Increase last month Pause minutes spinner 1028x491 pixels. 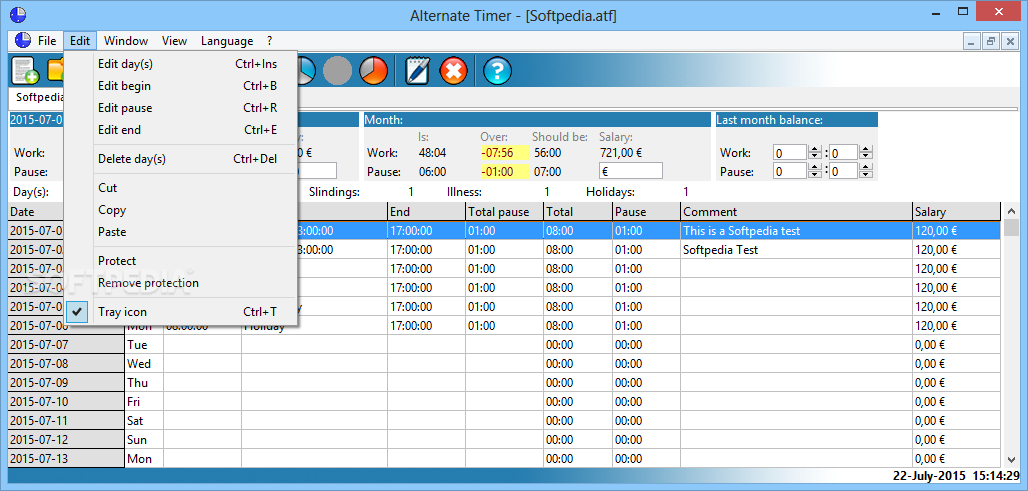[865, 168]
